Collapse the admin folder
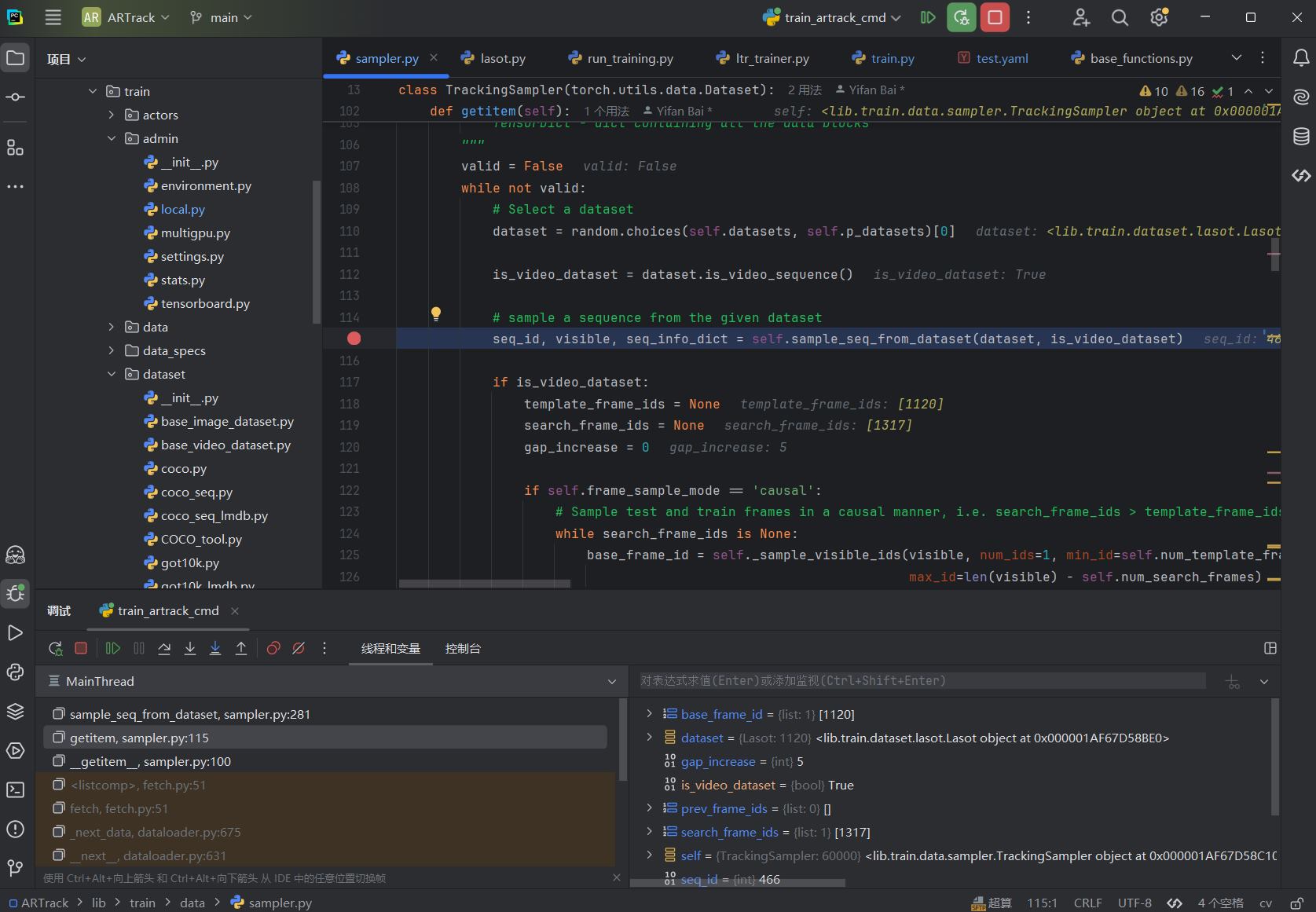This screenshot has width=1316, height=912. click(112, 138)
